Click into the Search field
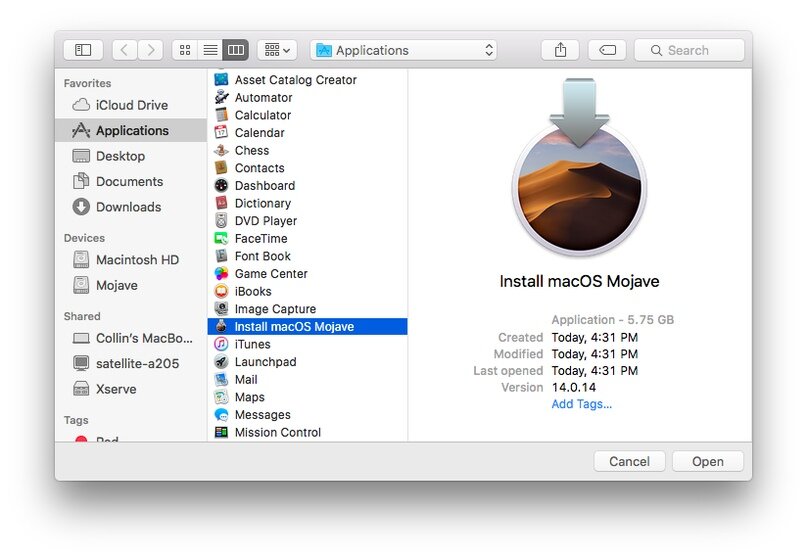 (x=690, y=50)
